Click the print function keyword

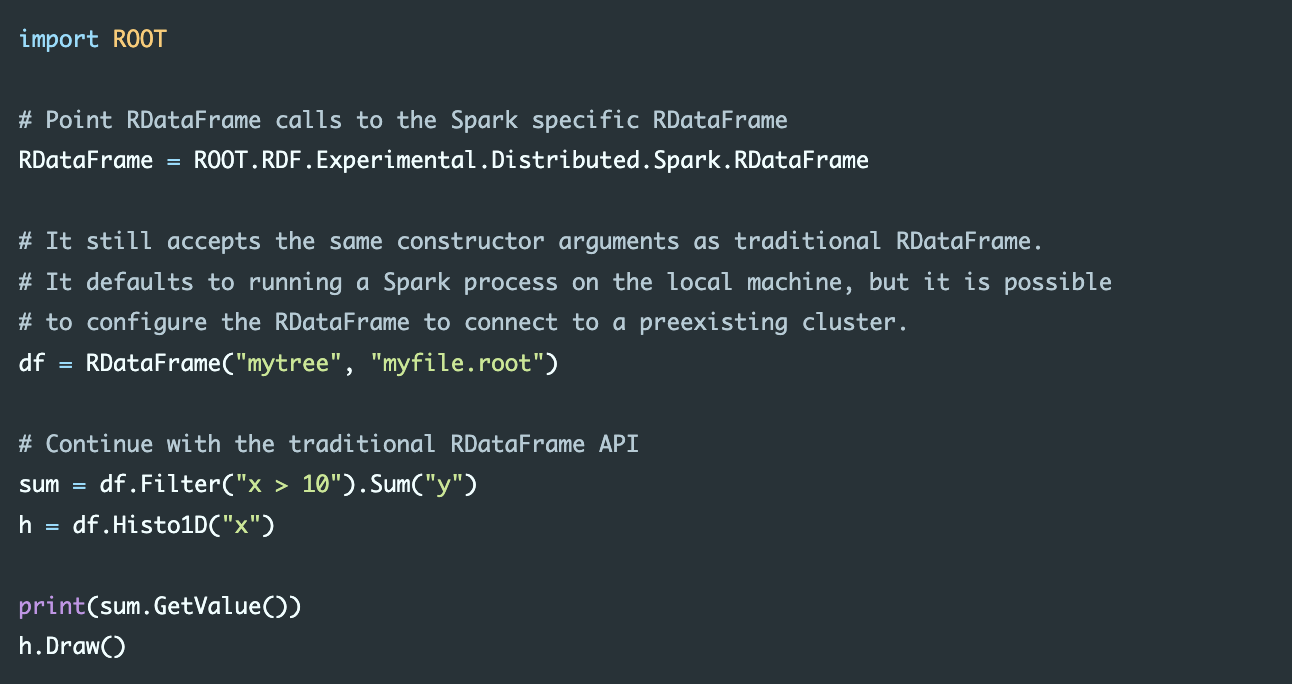(52, 606)
